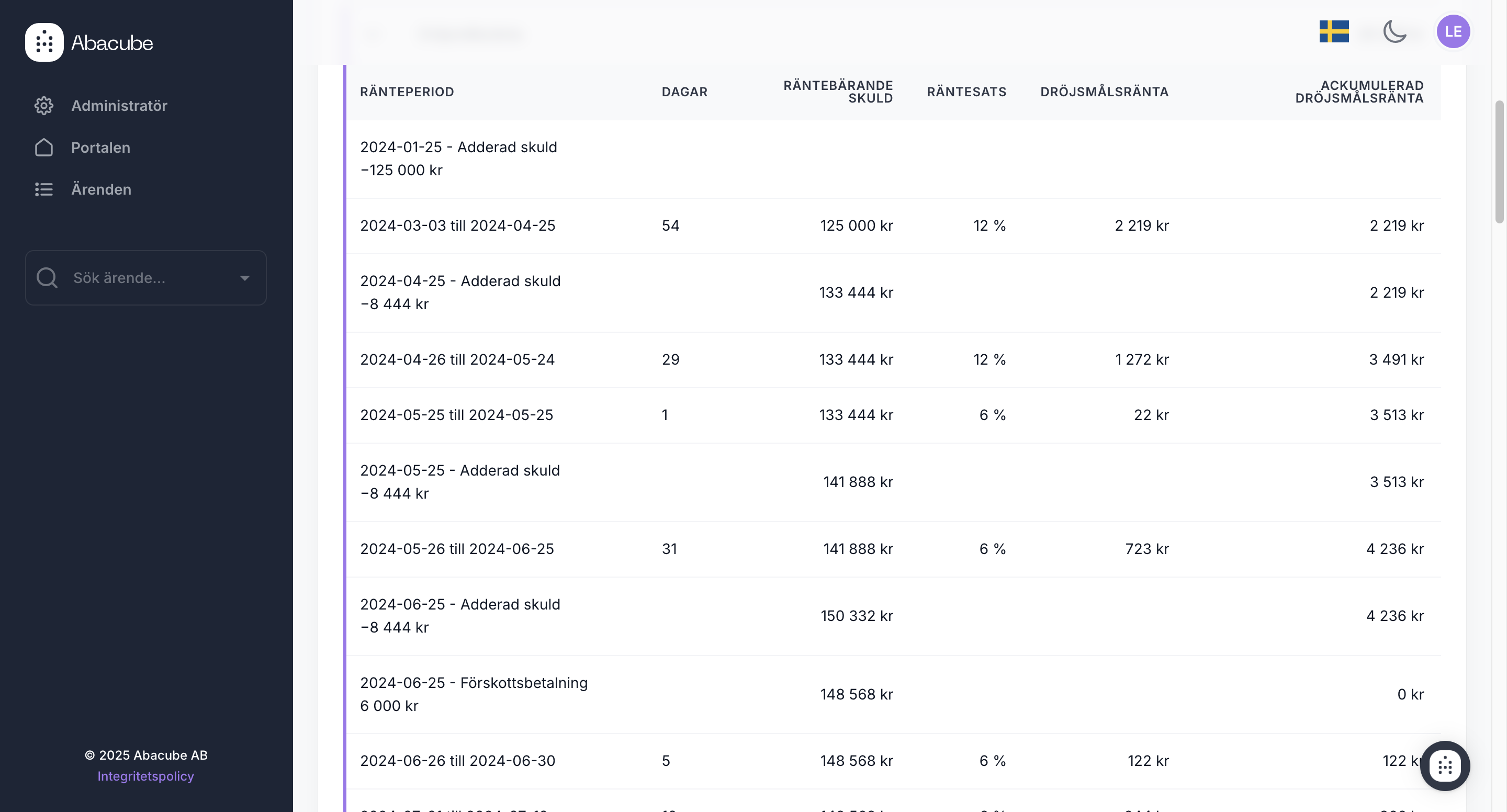Navigate to Ärenden in the sidebar
Image resolution: width=1507 pixels, height=812 pixels.
[101, 189]
